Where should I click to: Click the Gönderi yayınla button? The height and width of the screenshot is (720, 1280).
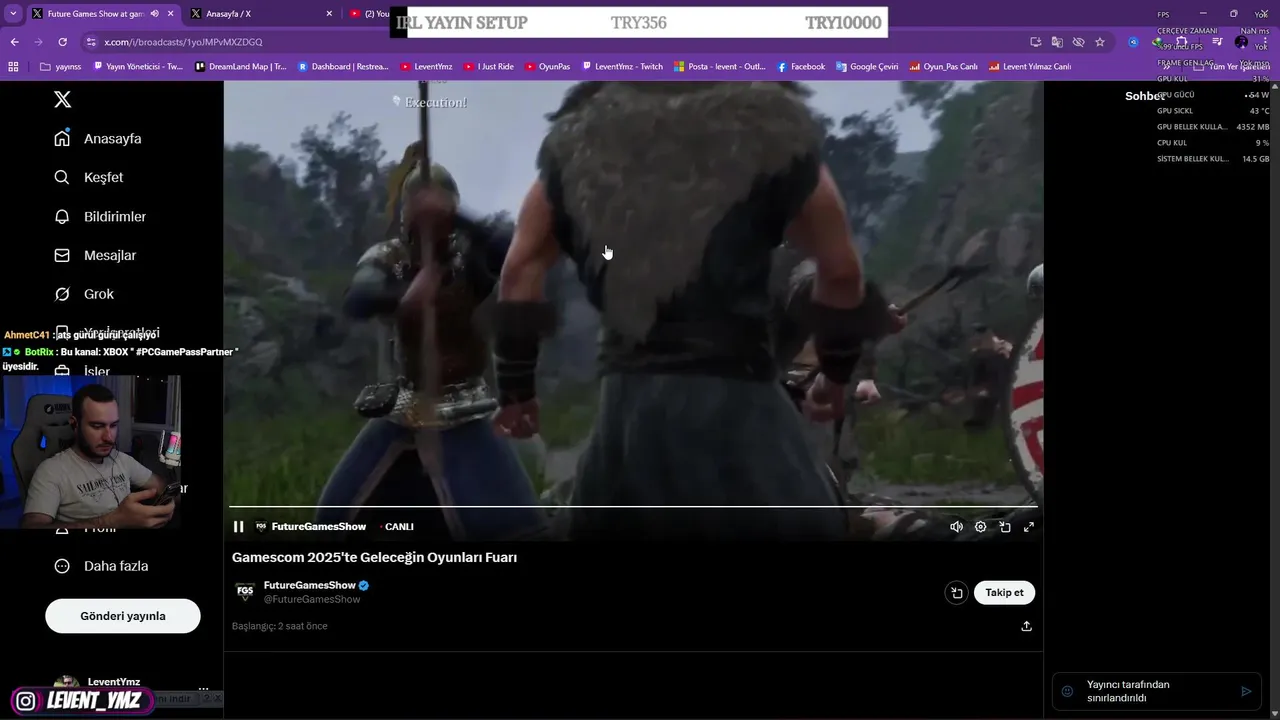[x=123, y=616]
